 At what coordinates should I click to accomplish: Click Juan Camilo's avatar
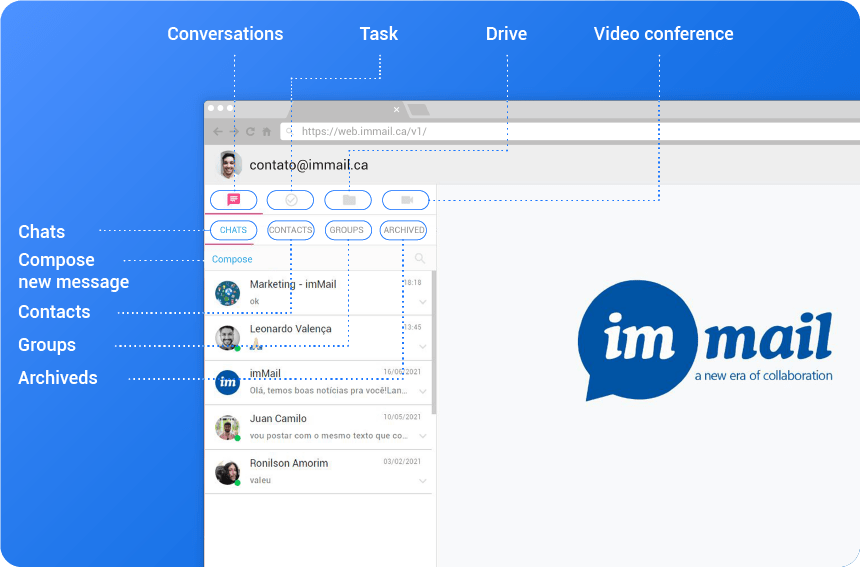[228, 427]
